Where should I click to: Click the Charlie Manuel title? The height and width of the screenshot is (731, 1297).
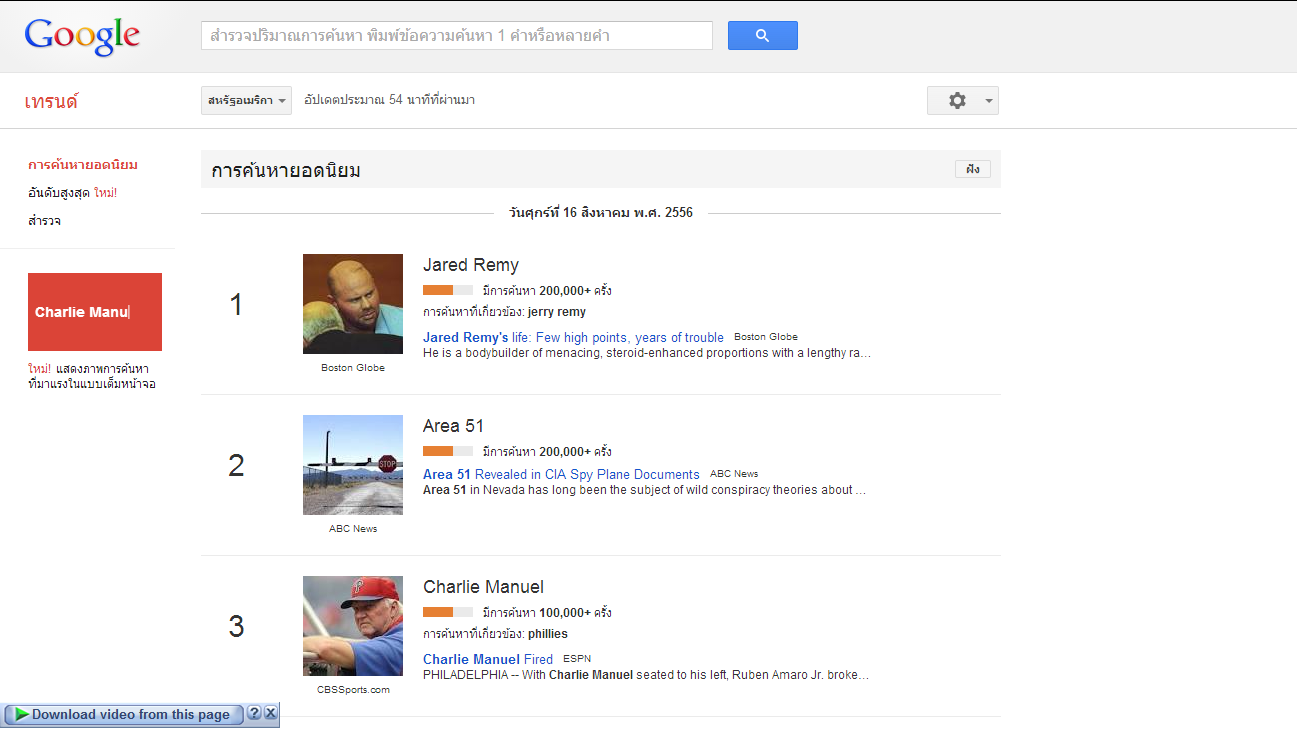click(483, 587)
